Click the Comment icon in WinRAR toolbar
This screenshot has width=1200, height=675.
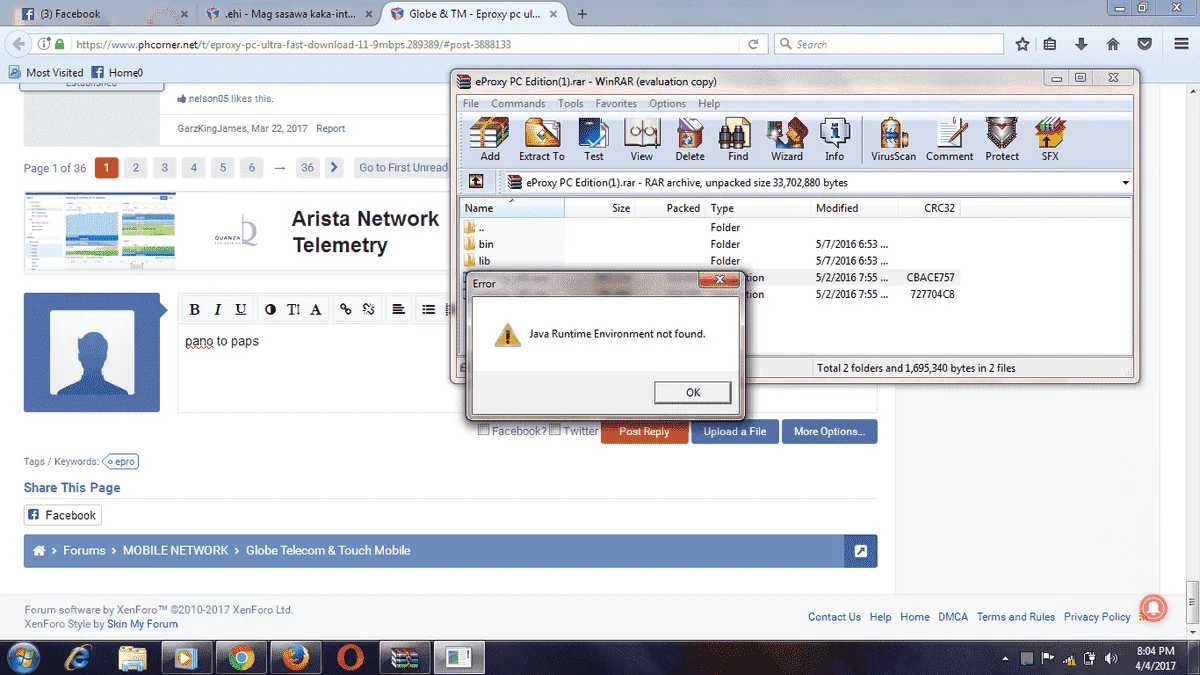tap(950, 138)
